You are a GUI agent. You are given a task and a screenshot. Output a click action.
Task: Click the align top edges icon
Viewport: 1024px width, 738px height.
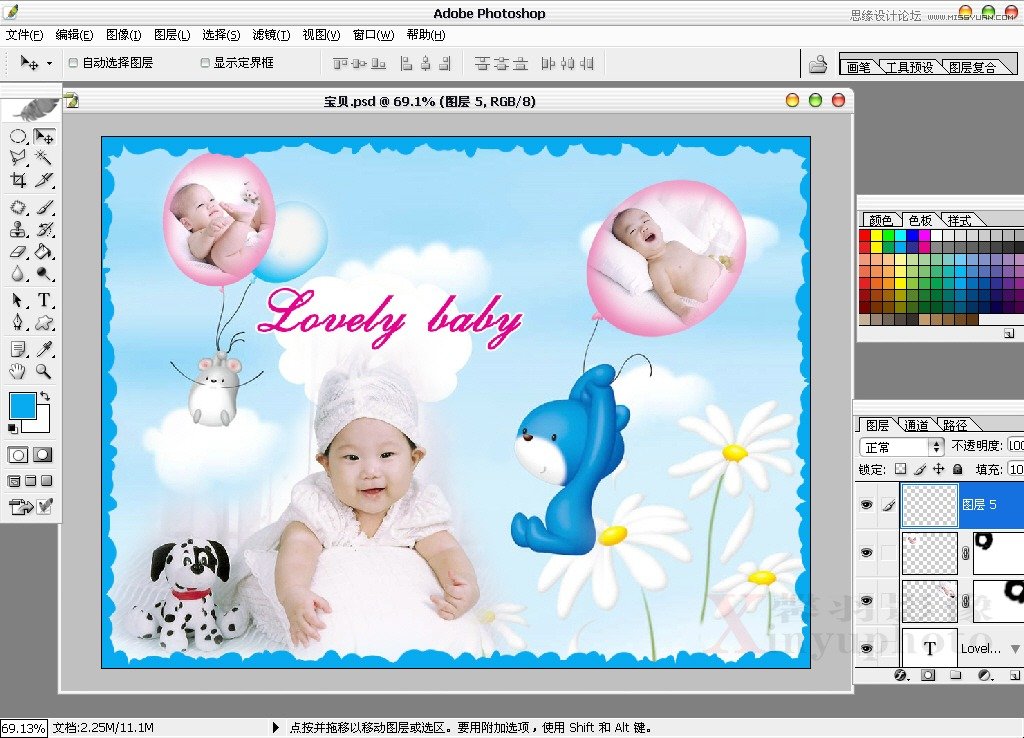[x=340, y=63]
